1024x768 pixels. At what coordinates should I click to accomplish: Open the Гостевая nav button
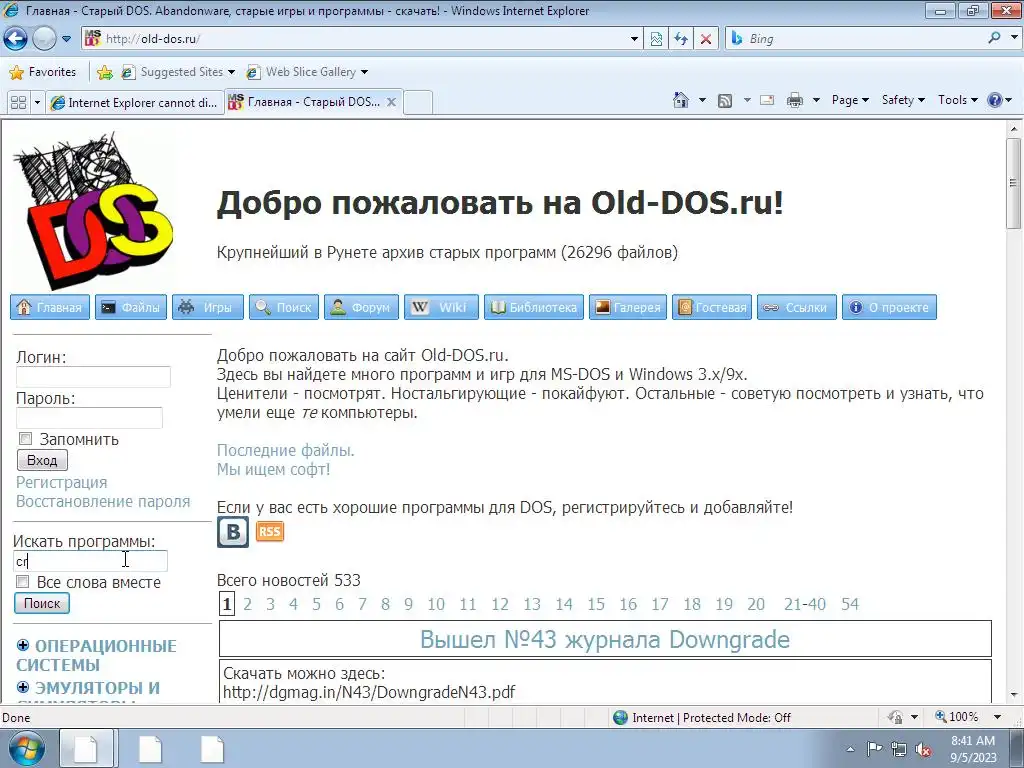pos(712,308)
